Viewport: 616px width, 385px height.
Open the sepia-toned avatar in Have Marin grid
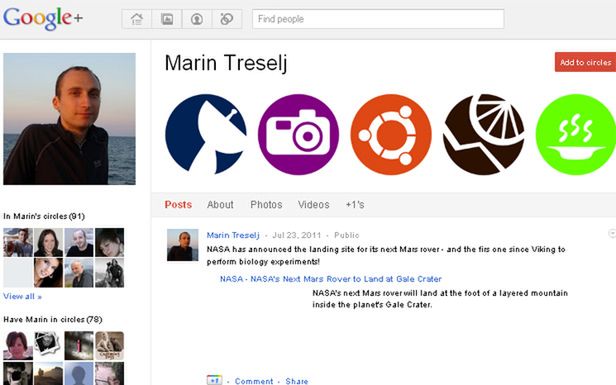coord(110,346)
